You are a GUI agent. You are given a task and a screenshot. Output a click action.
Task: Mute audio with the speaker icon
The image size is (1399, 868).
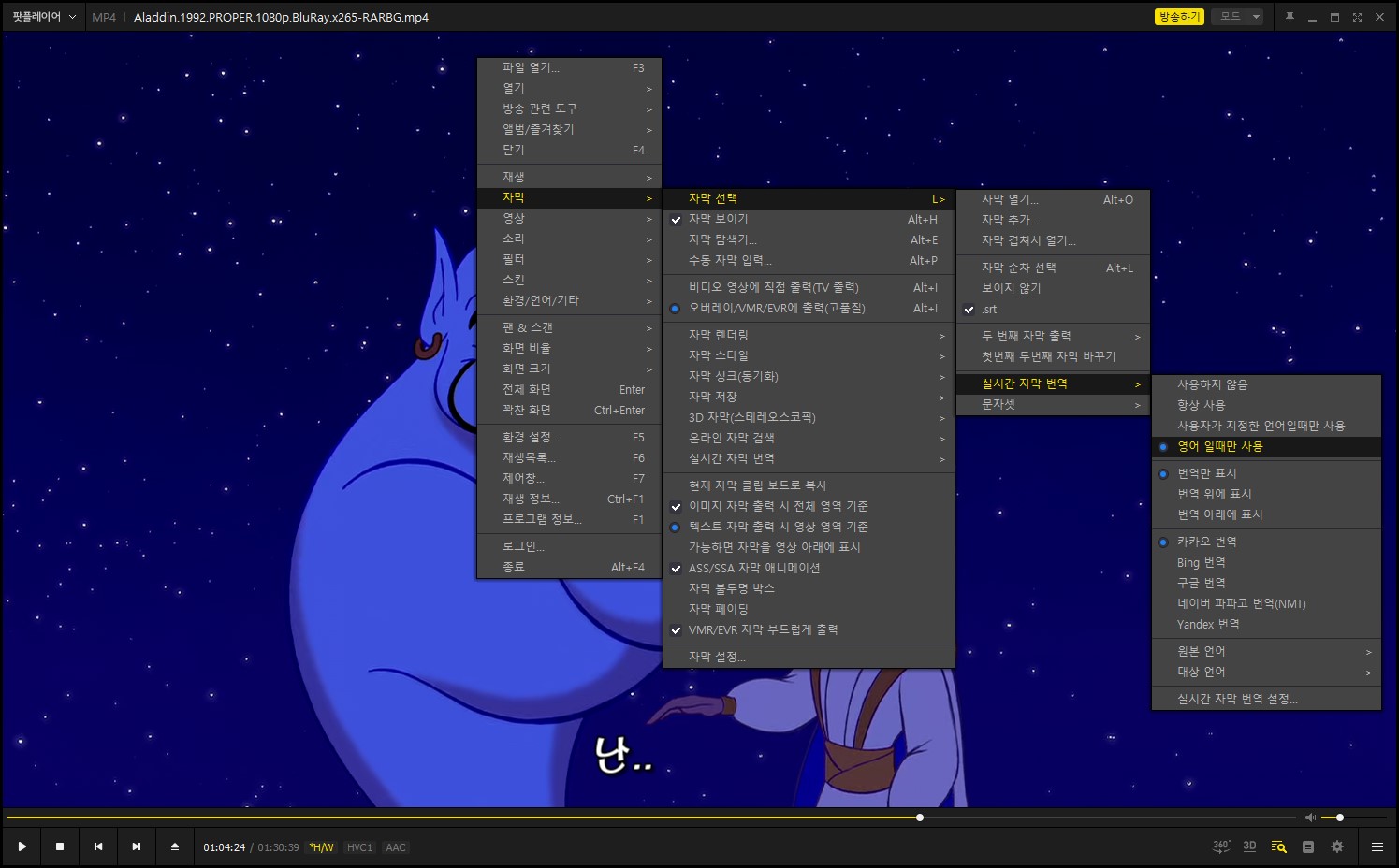[x=1310, y=817]
